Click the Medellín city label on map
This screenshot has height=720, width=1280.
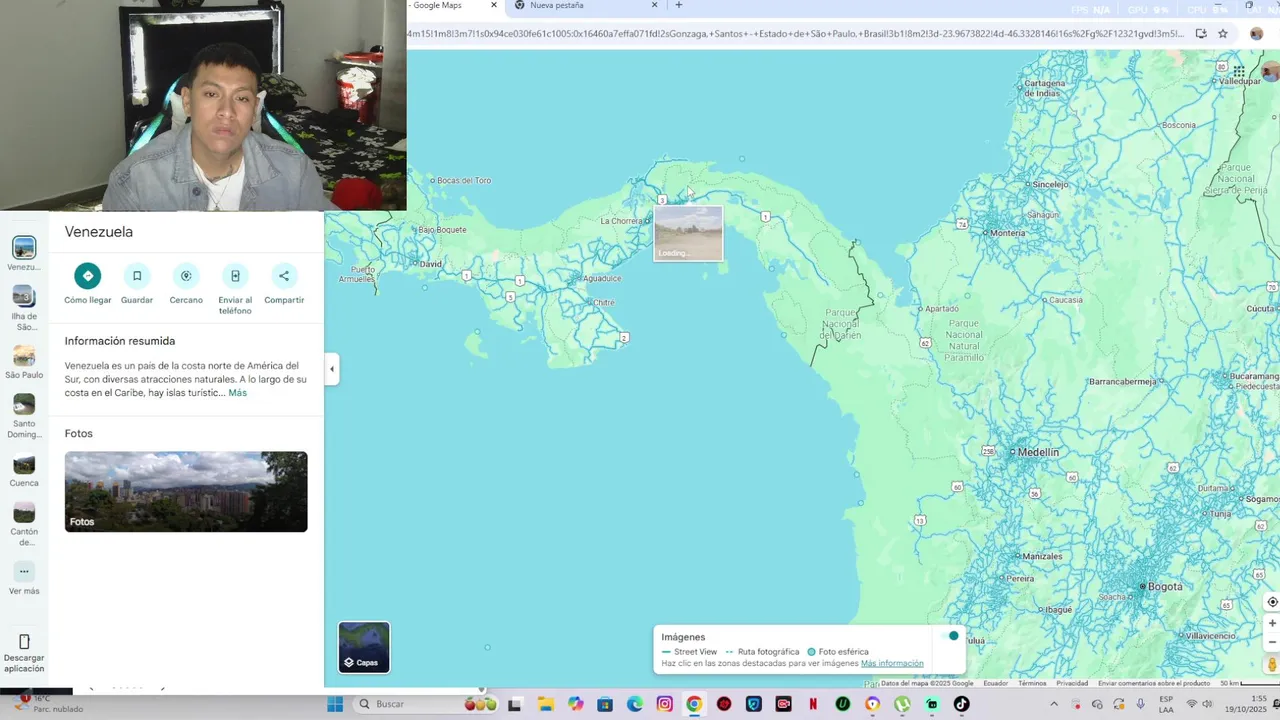click(x=1038, y=453)
